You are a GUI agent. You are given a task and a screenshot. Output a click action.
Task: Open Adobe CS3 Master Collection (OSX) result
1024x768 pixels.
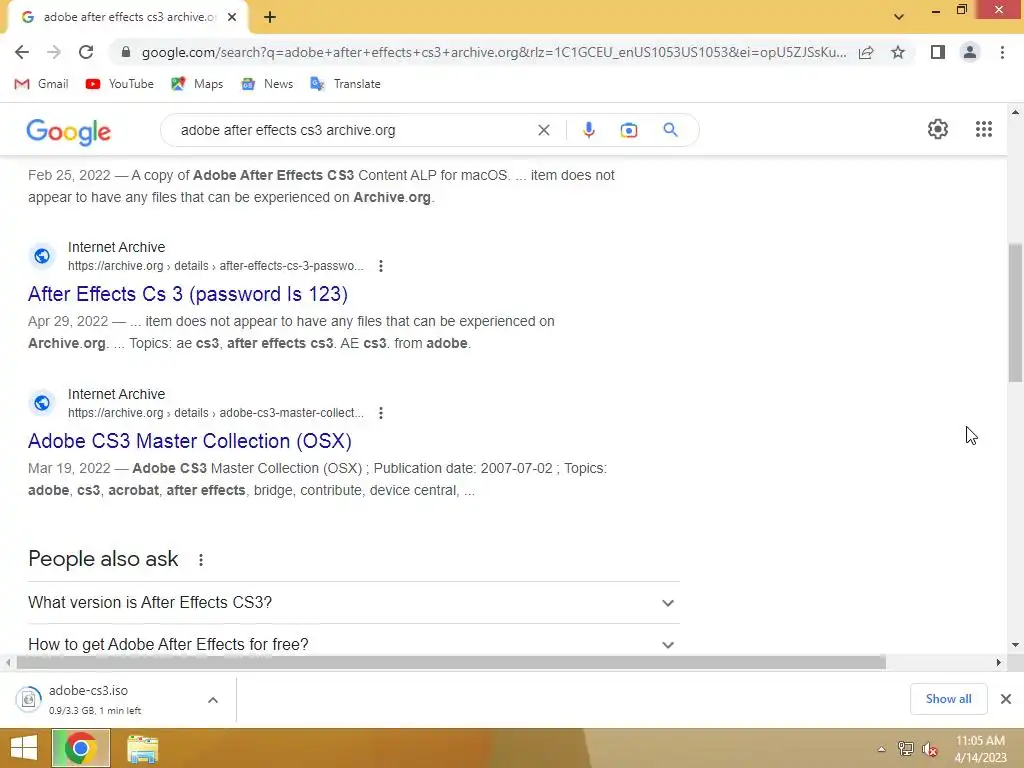(189, 441)
